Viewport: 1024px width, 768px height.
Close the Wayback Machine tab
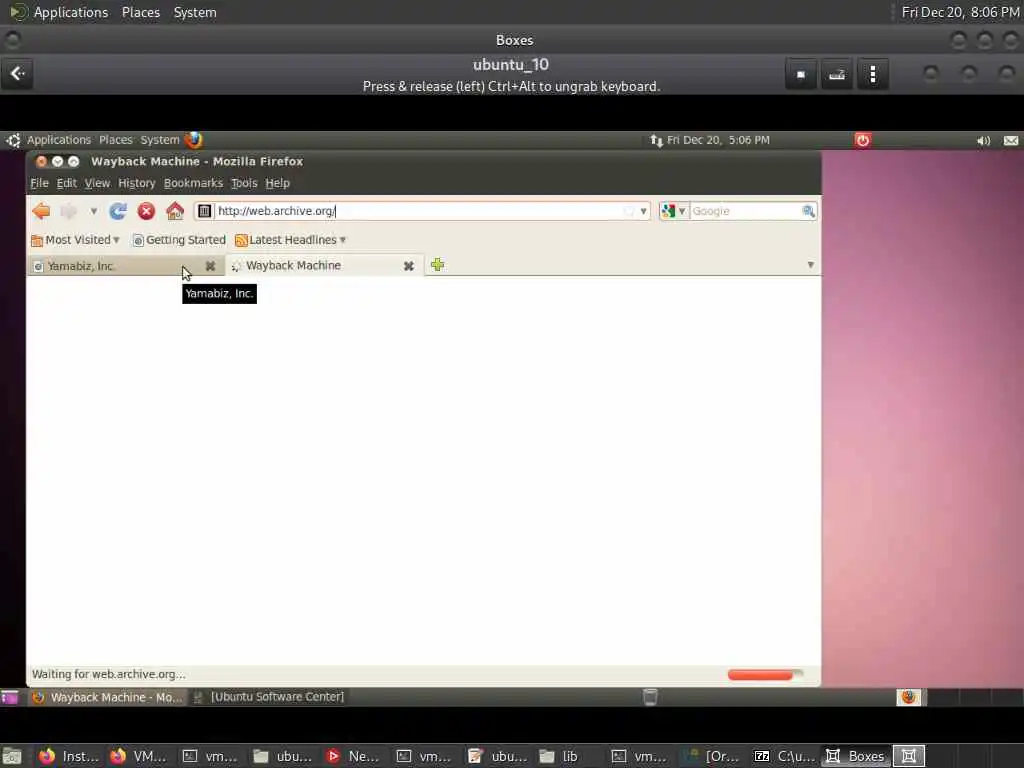409,266
